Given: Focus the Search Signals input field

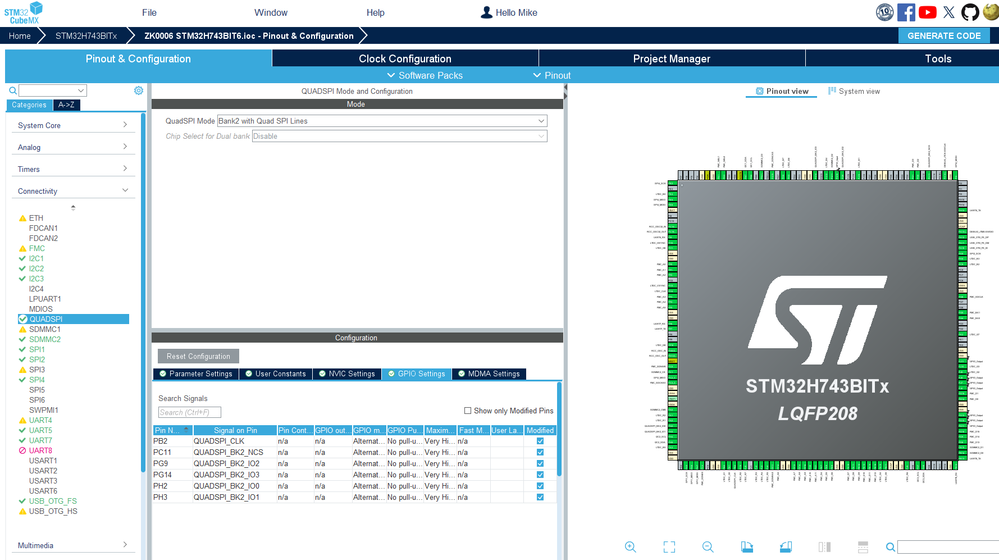Looking at the screenshot, I should tap(189, 412).
